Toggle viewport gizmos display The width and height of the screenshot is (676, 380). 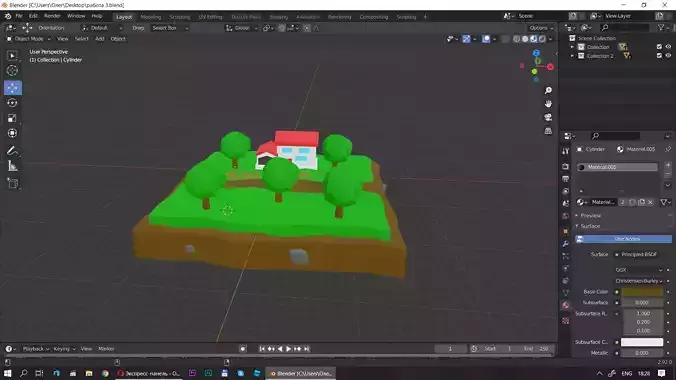coord(466,39)
